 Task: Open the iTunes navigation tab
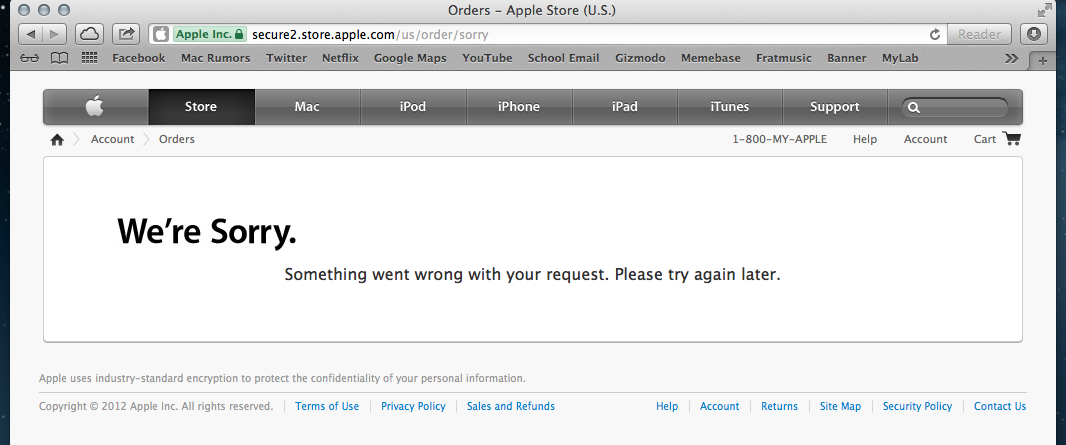coord(729,107)
